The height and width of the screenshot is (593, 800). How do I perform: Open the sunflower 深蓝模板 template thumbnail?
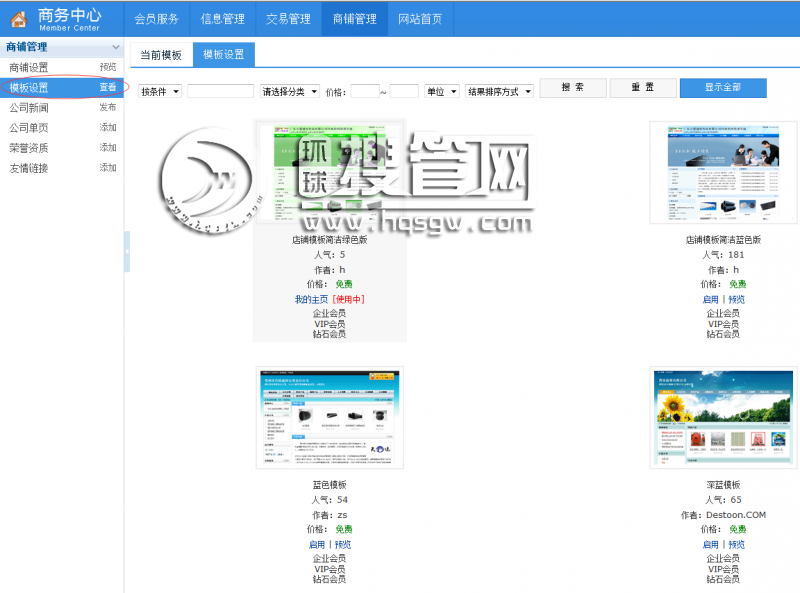point(709,417)
